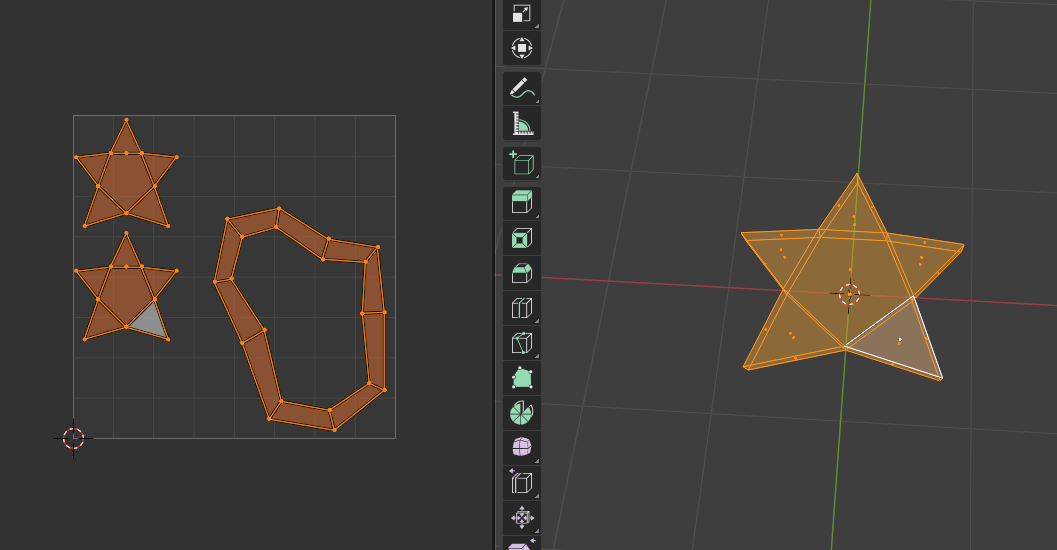
Task: Choose the Loop Cut tool
Action: coord(521,308)
